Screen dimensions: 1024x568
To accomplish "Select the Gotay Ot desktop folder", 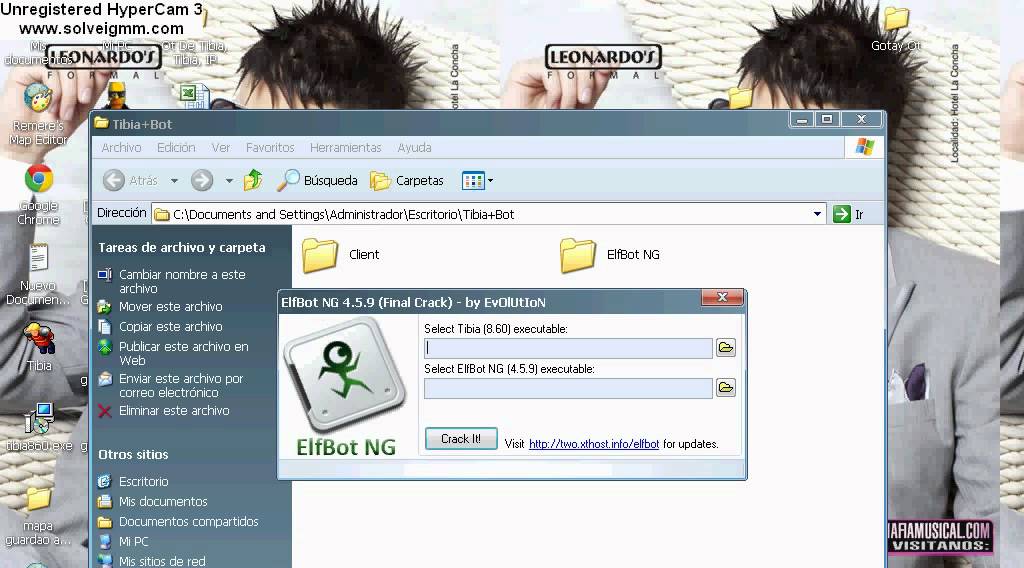I will point(896,29).
